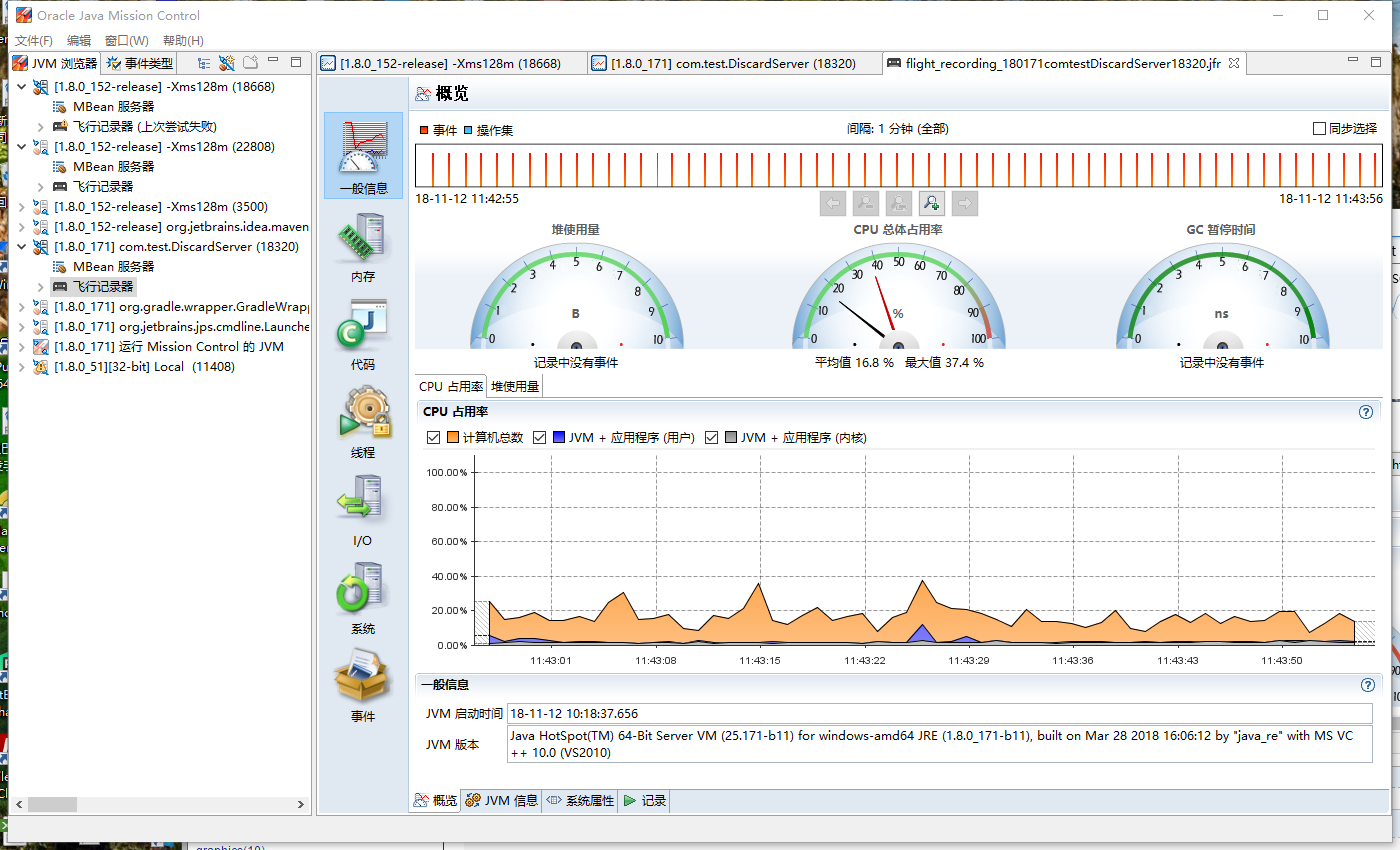Viewport: 1400px width, 850px height.
Task: Click new folder icon in JVM browser toolbar
Action: tap(250, 63)
